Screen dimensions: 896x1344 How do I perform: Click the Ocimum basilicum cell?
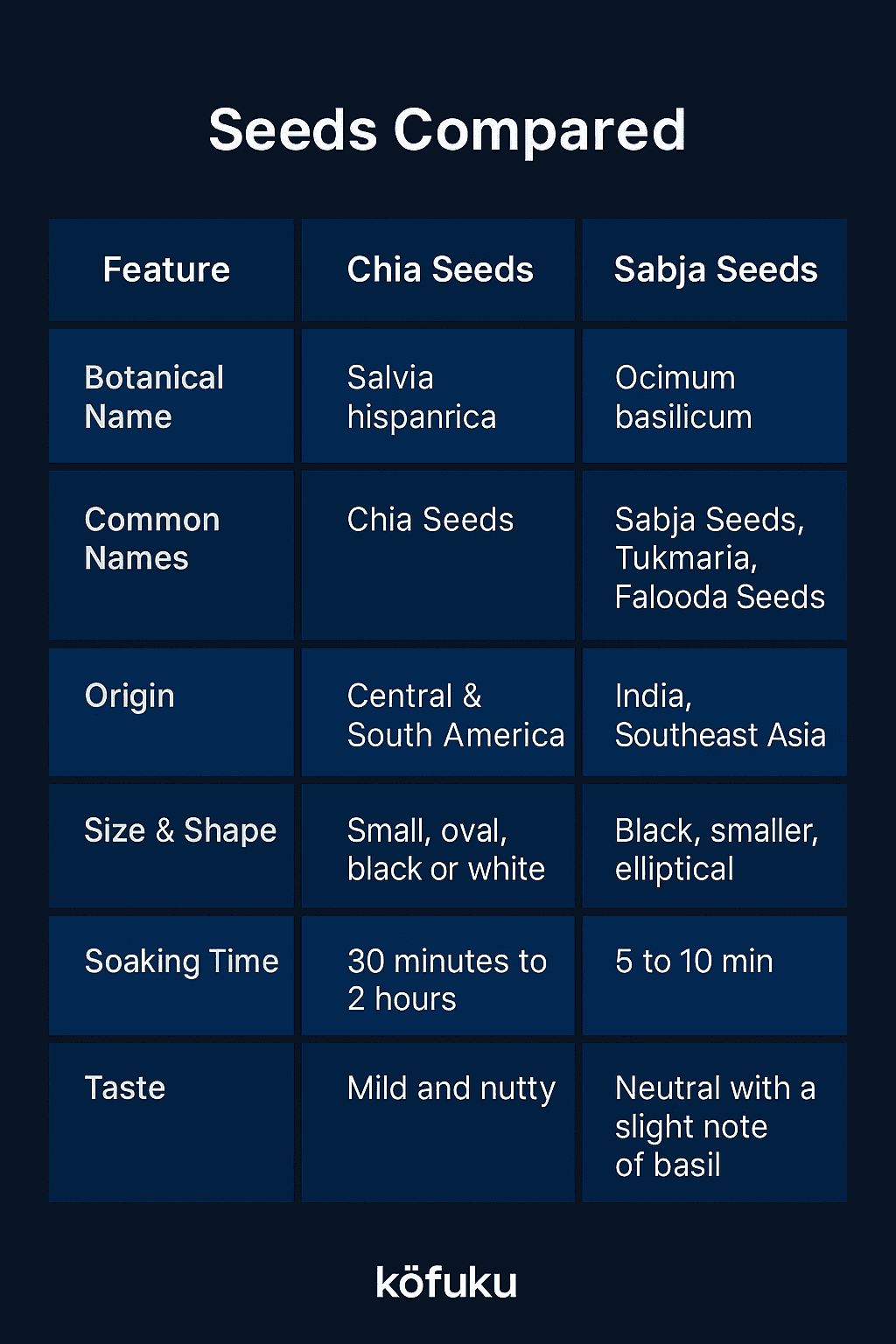715,396
